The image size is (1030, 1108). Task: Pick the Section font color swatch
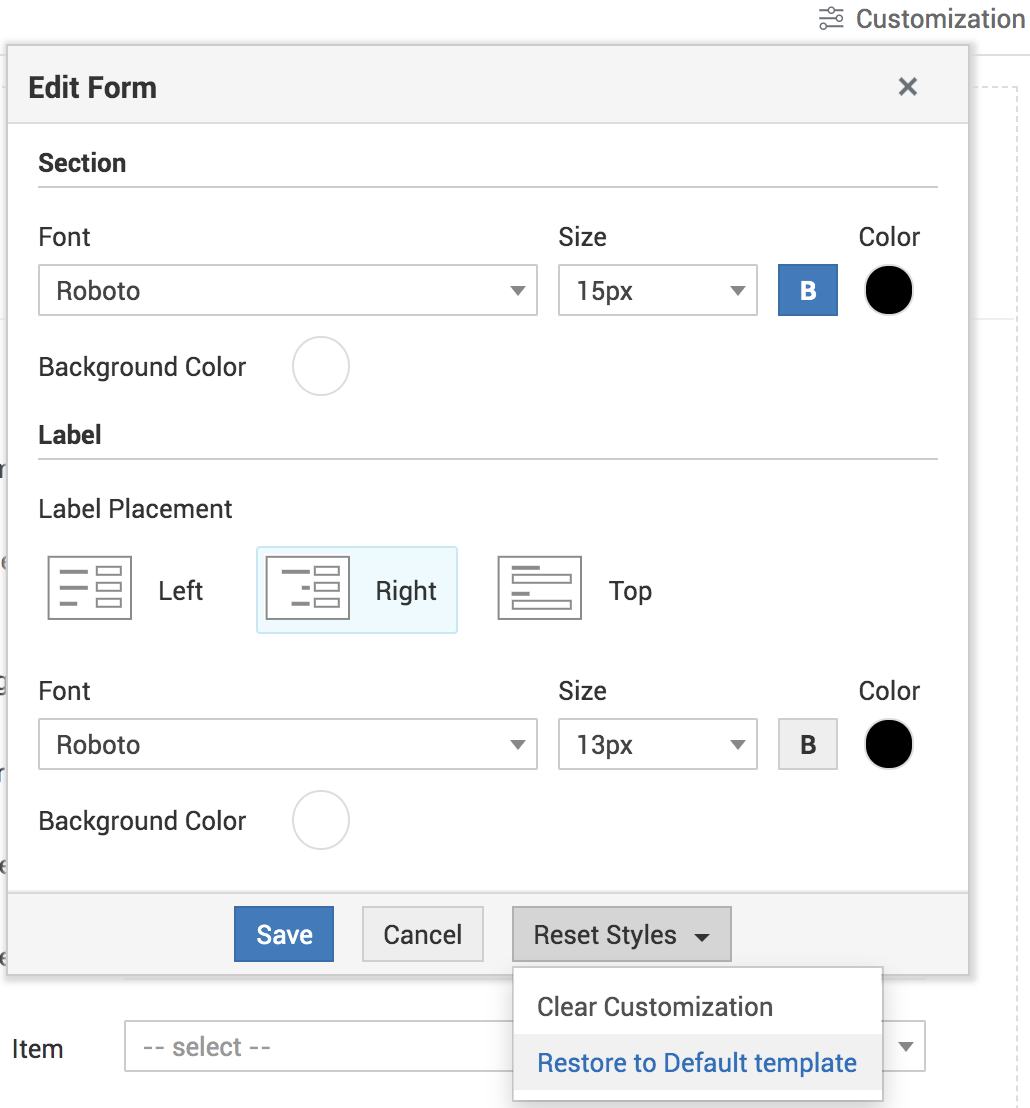(x=888, y=291)
